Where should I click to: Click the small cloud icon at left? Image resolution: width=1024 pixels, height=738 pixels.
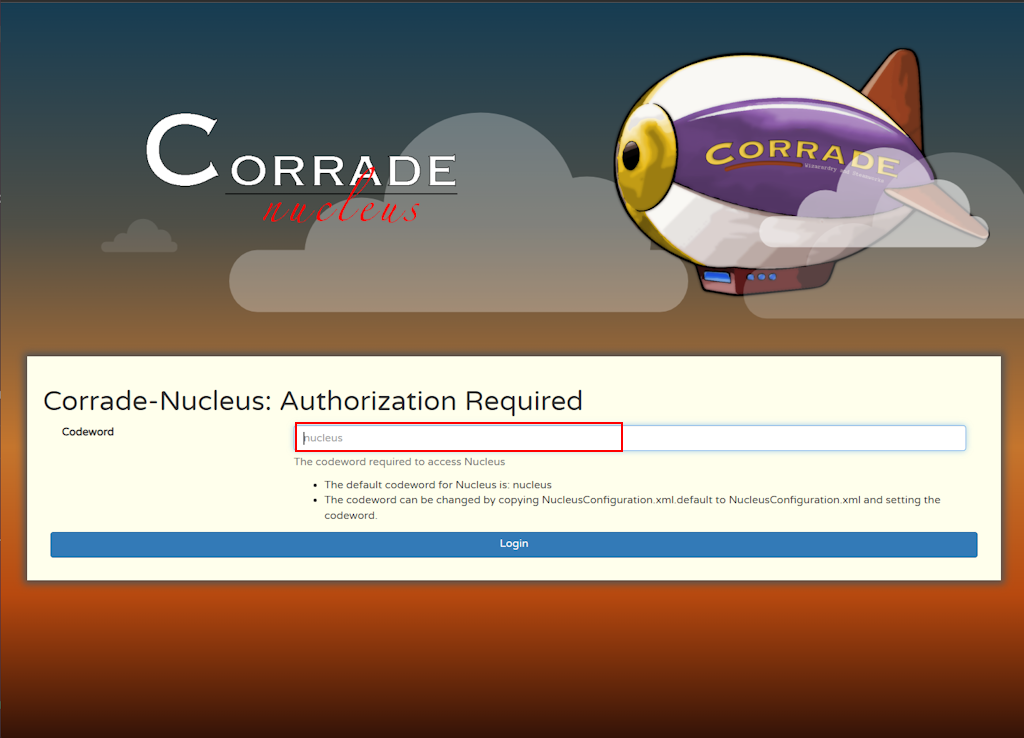click(139, 236)
